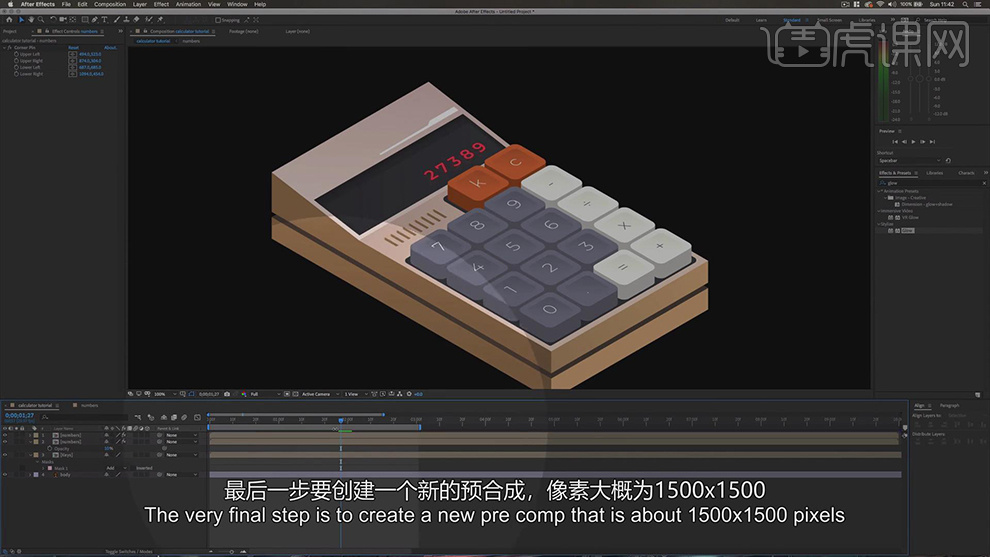Click the Search Help field

coord(951,20)
